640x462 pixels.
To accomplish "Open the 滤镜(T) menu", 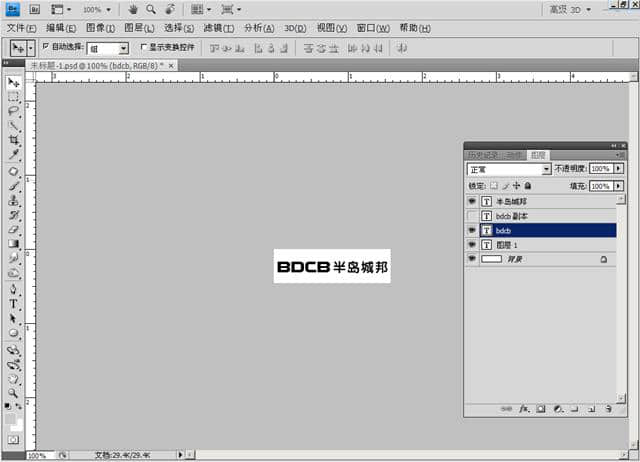I will [x=218, y=28].
